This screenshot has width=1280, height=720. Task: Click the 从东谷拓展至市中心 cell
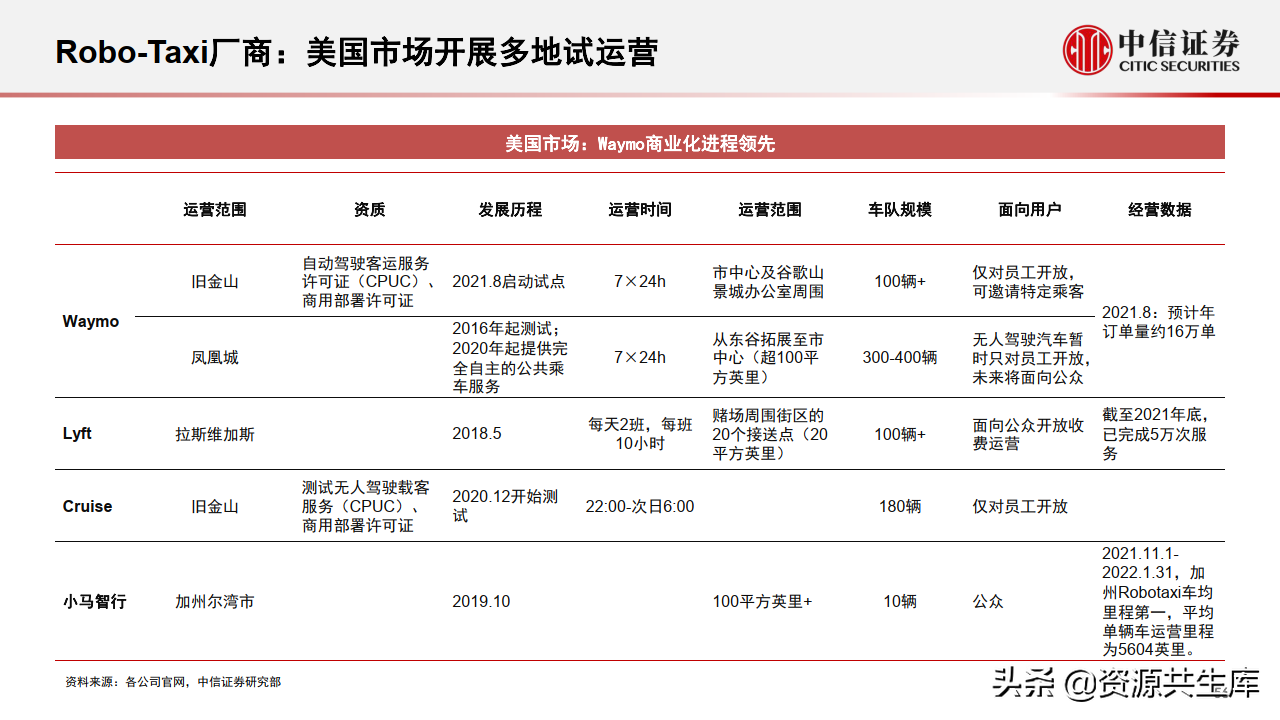769,358
